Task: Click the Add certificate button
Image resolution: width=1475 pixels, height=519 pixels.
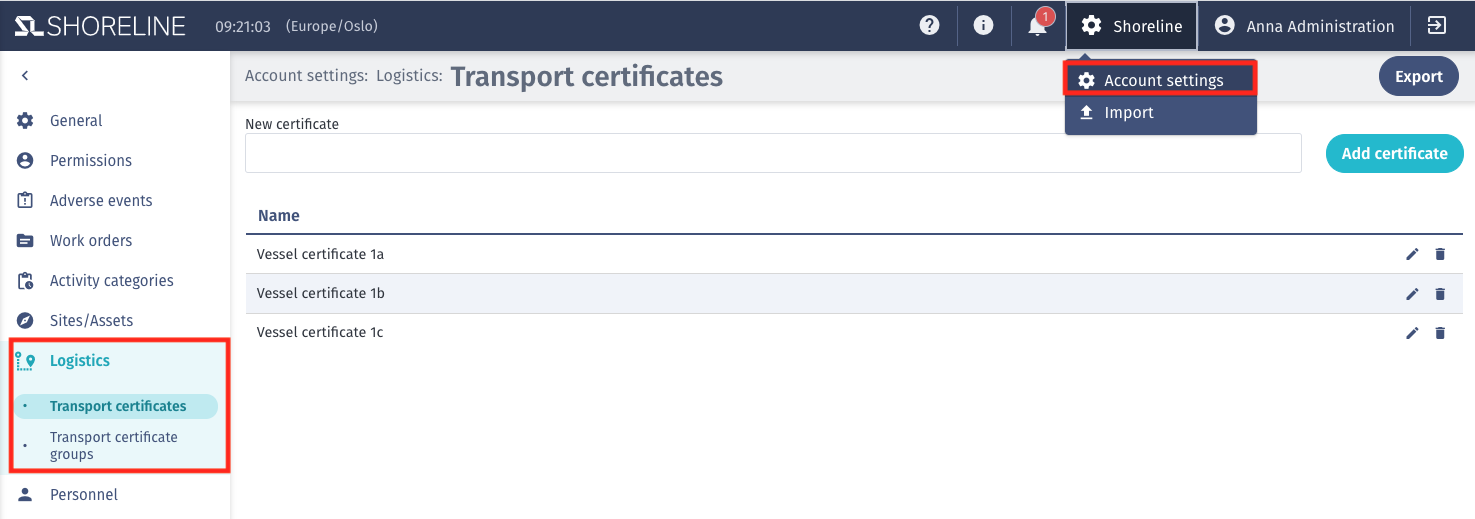Action: (x=1394, y=153)
